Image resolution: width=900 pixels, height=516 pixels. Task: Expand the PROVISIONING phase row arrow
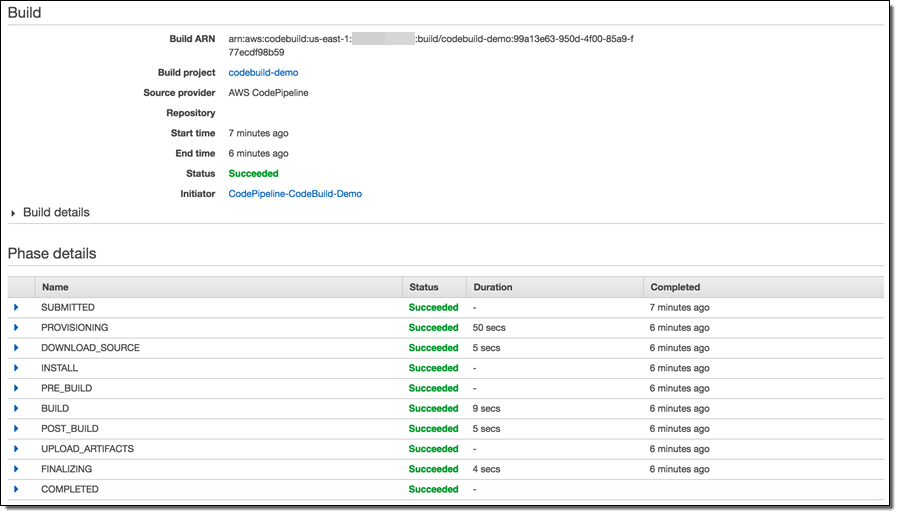click(16, 327)
